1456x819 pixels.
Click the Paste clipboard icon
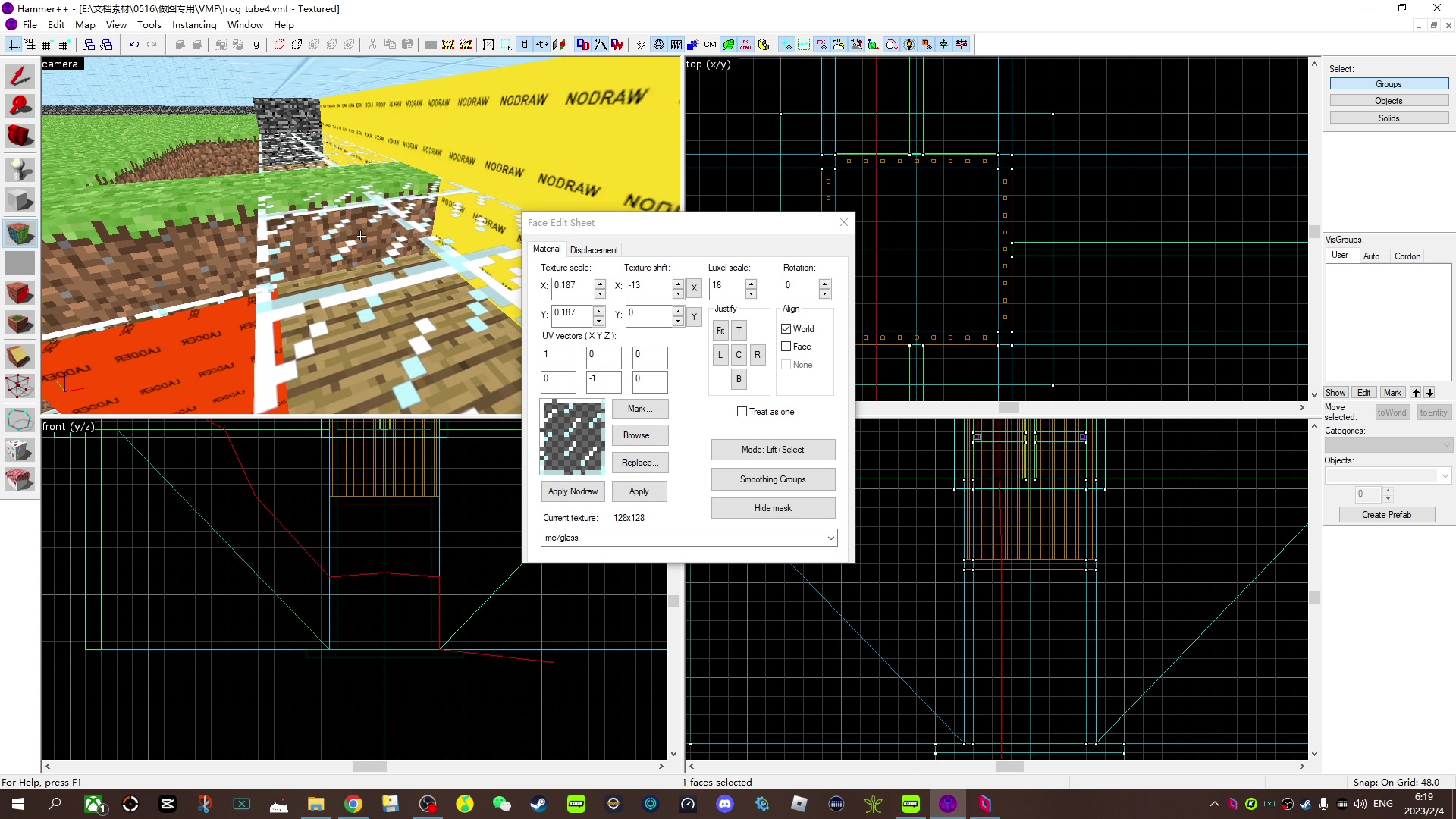coord(407,45)
